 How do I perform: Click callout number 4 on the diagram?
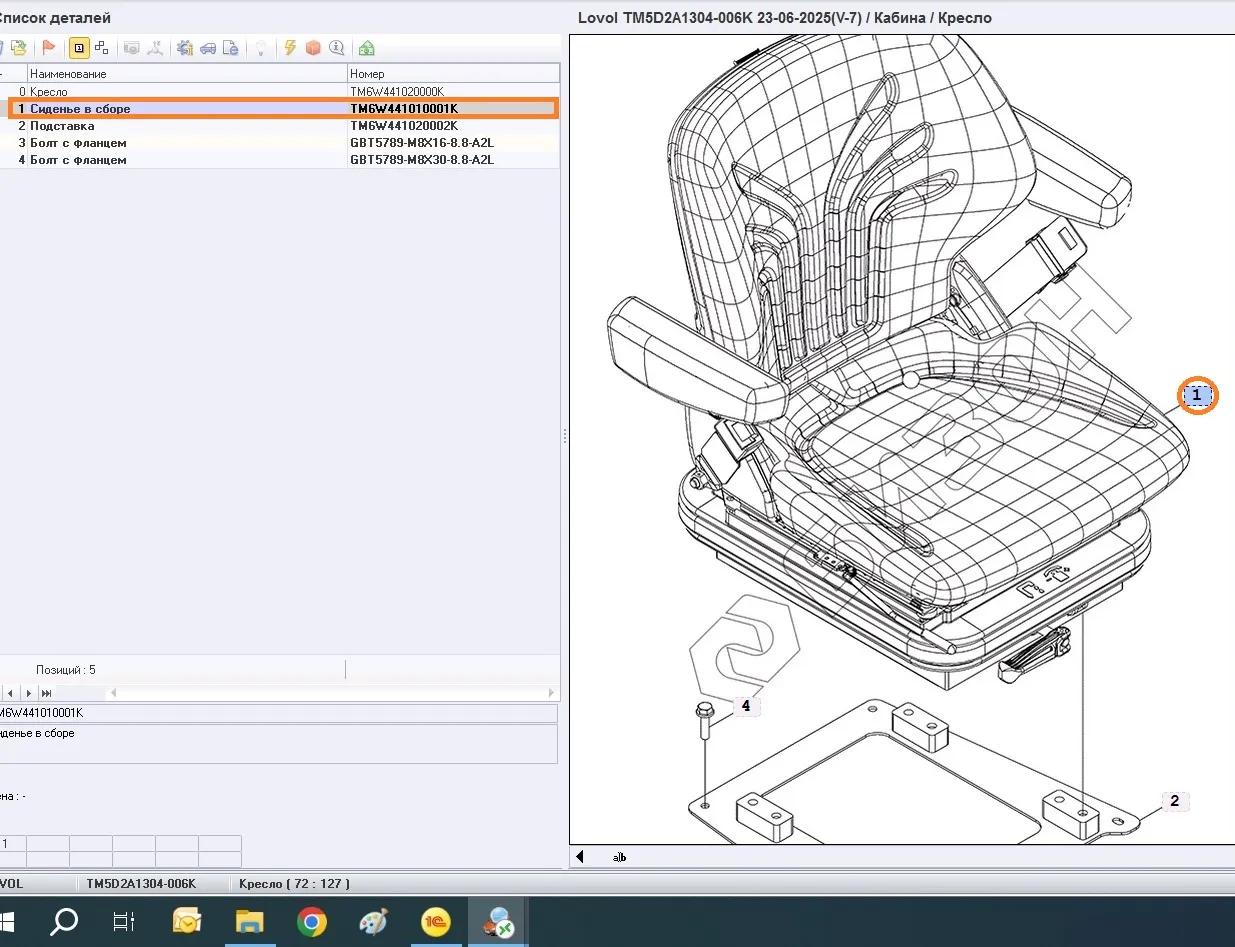[x=746, y=706]
